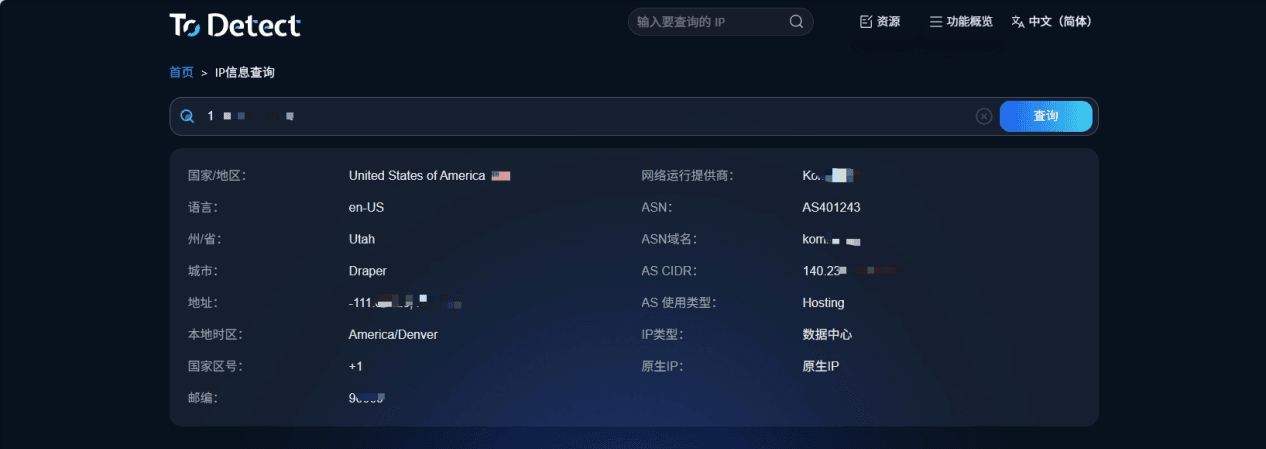1266x449 pixels.
Task: Click the AS usage type Hosting
Action: click(x=823, y=303)
